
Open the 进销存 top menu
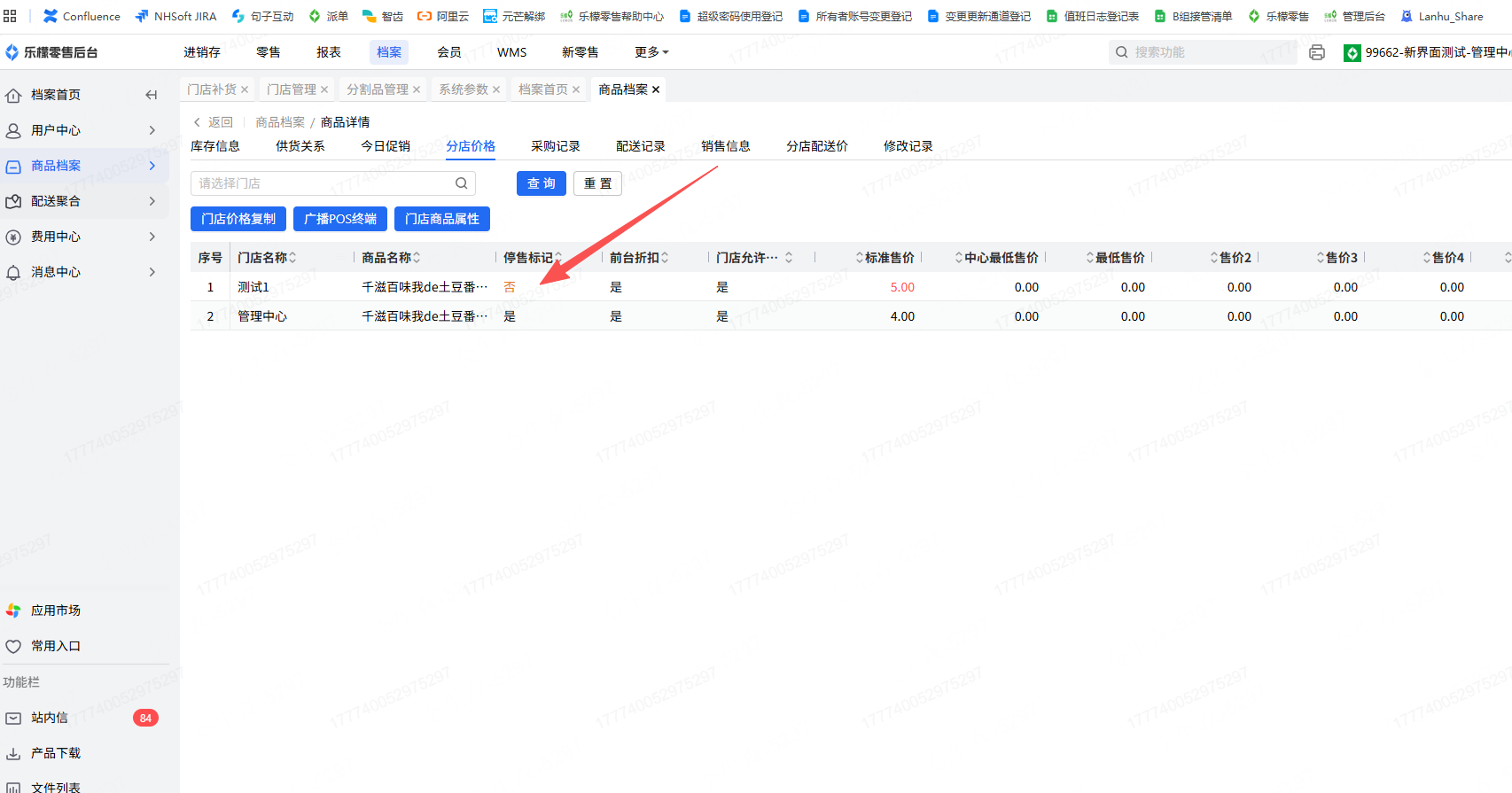click(202, 52)
